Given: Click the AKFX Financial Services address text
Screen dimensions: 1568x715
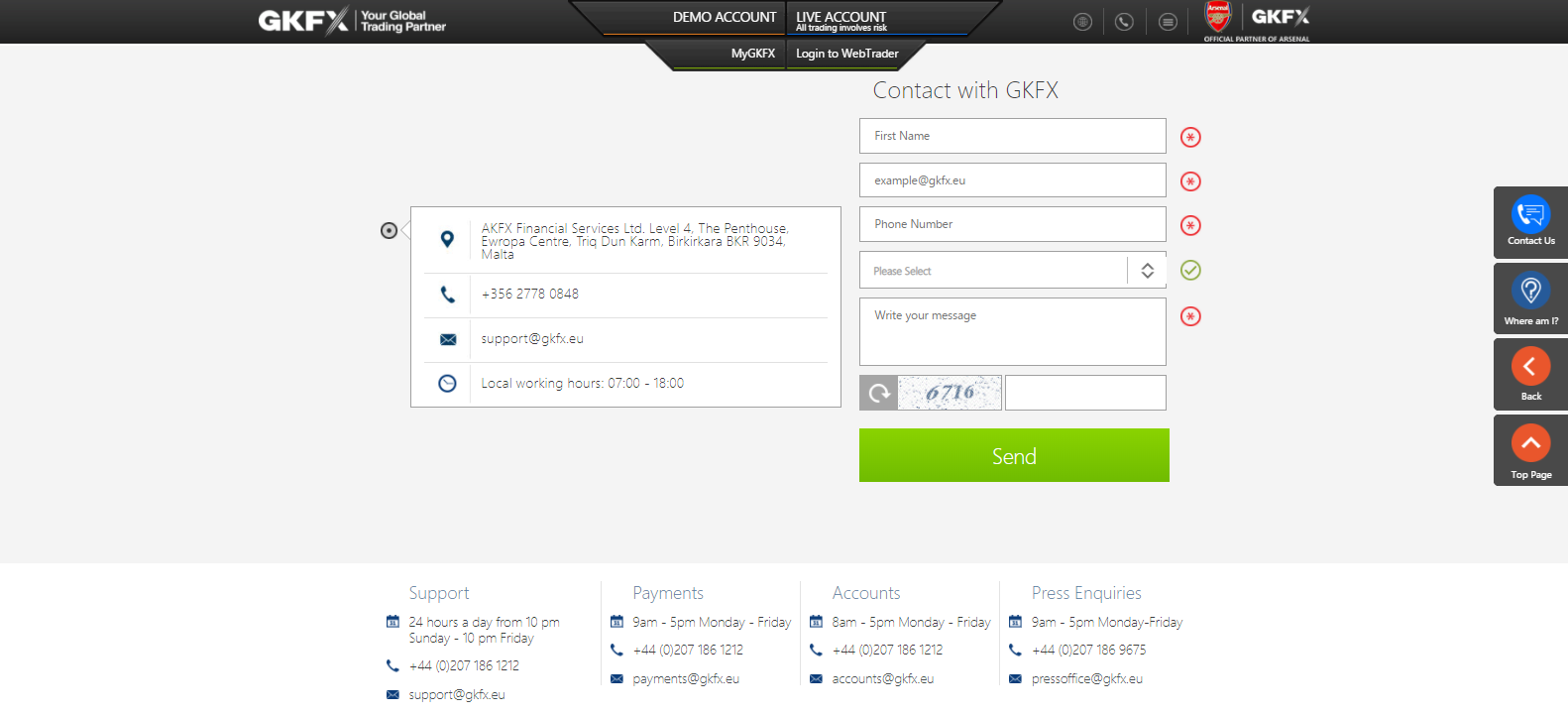Looking at the screenshot, I should pos(634,241).
